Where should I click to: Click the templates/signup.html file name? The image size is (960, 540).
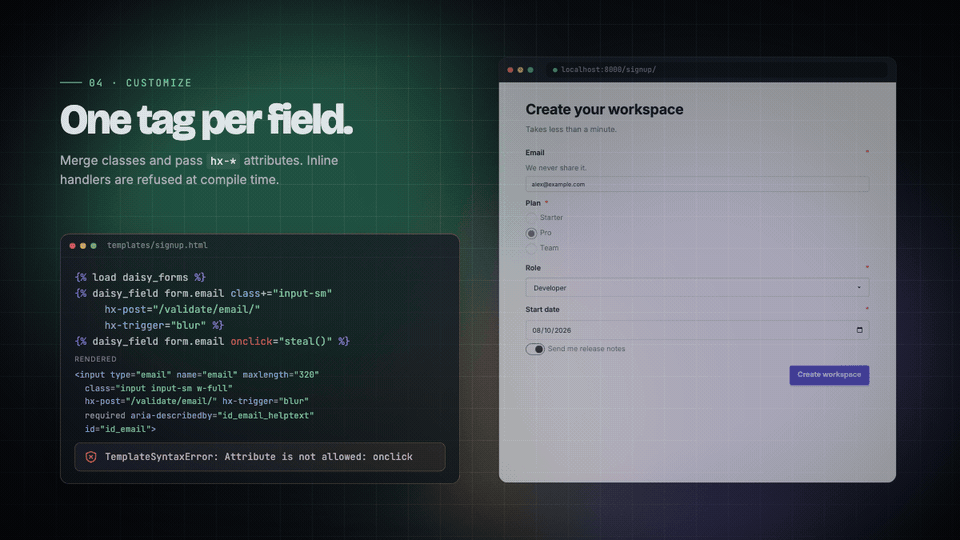157,246
